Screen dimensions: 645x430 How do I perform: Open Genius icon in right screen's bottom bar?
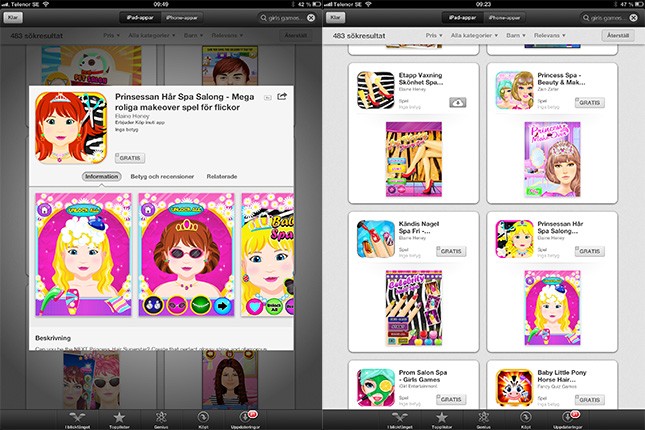point(484,417)
